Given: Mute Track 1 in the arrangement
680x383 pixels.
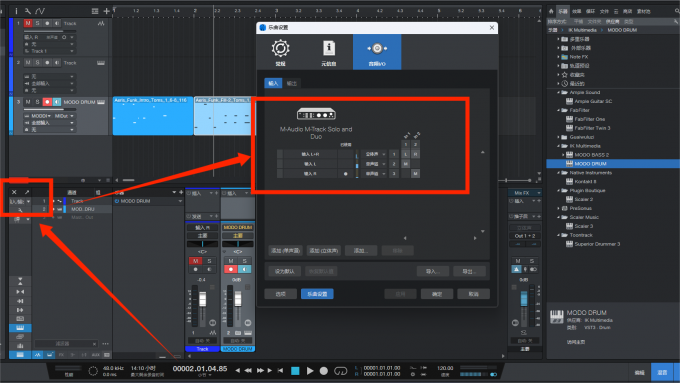Looking at the screenshot, I should tap(28, 23).
